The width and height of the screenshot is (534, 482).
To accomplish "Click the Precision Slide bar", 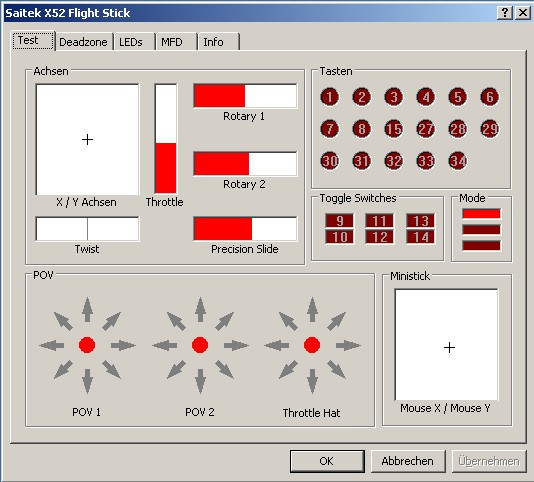I will [245, 229].
